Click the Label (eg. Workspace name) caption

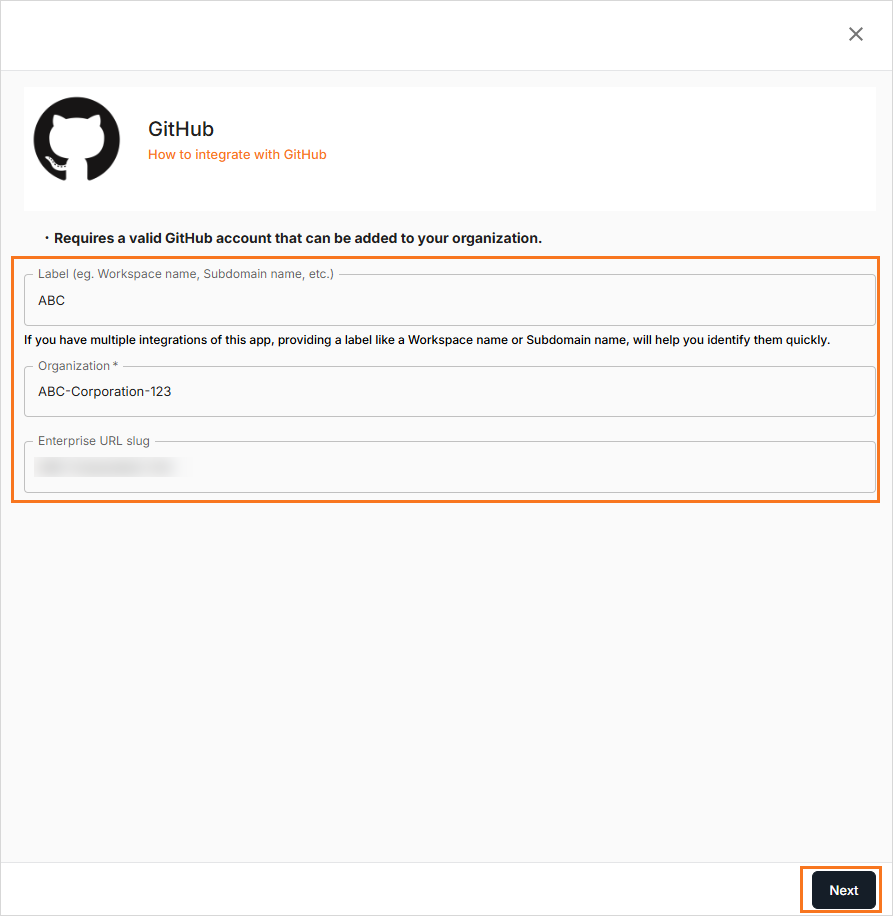(186, 273)
